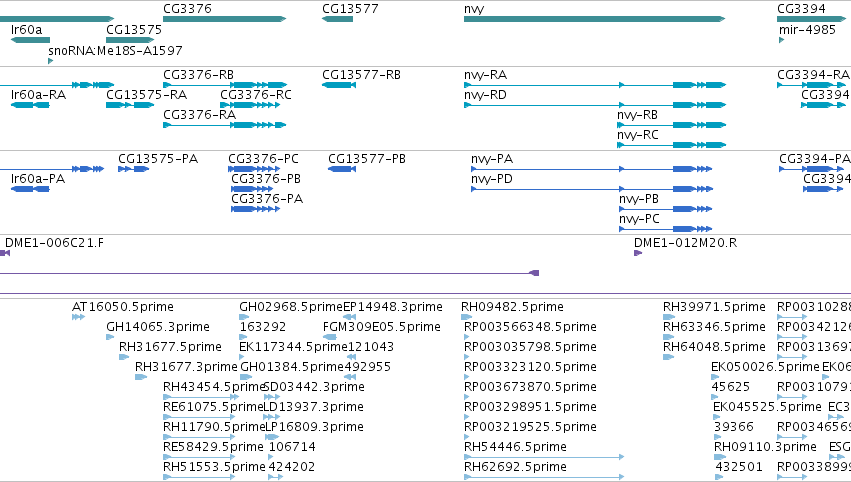Select the CG13575 gene feature
This screenshot has width=851, height=482.
130,40
